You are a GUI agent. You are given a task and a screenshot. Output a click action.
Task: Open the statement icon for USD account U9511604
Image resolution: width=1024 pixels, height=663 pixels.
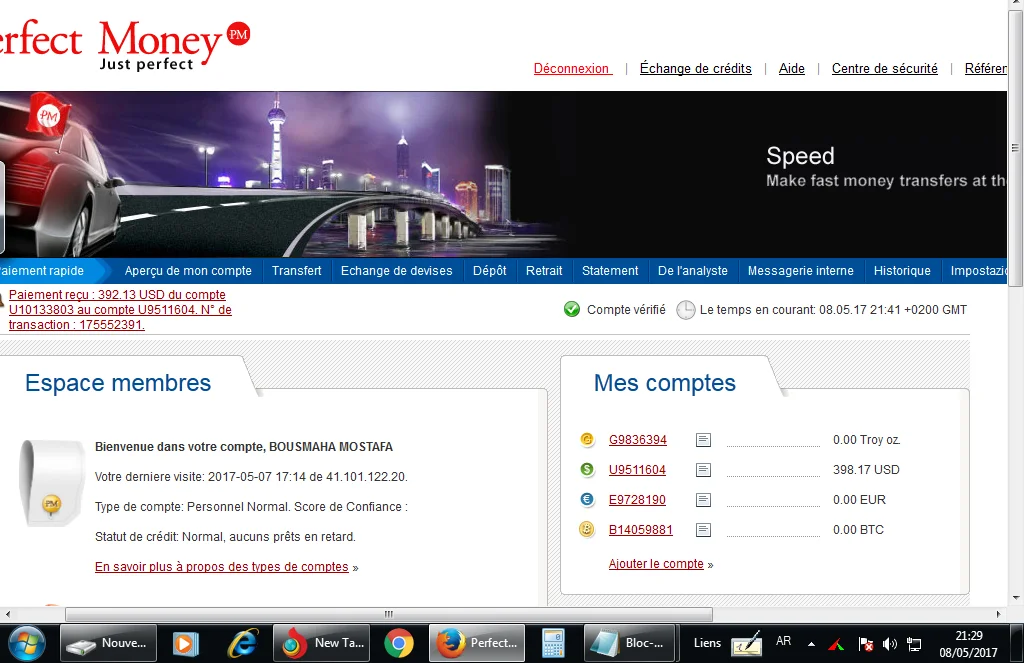pyautogui.click(x=704, y=470)
